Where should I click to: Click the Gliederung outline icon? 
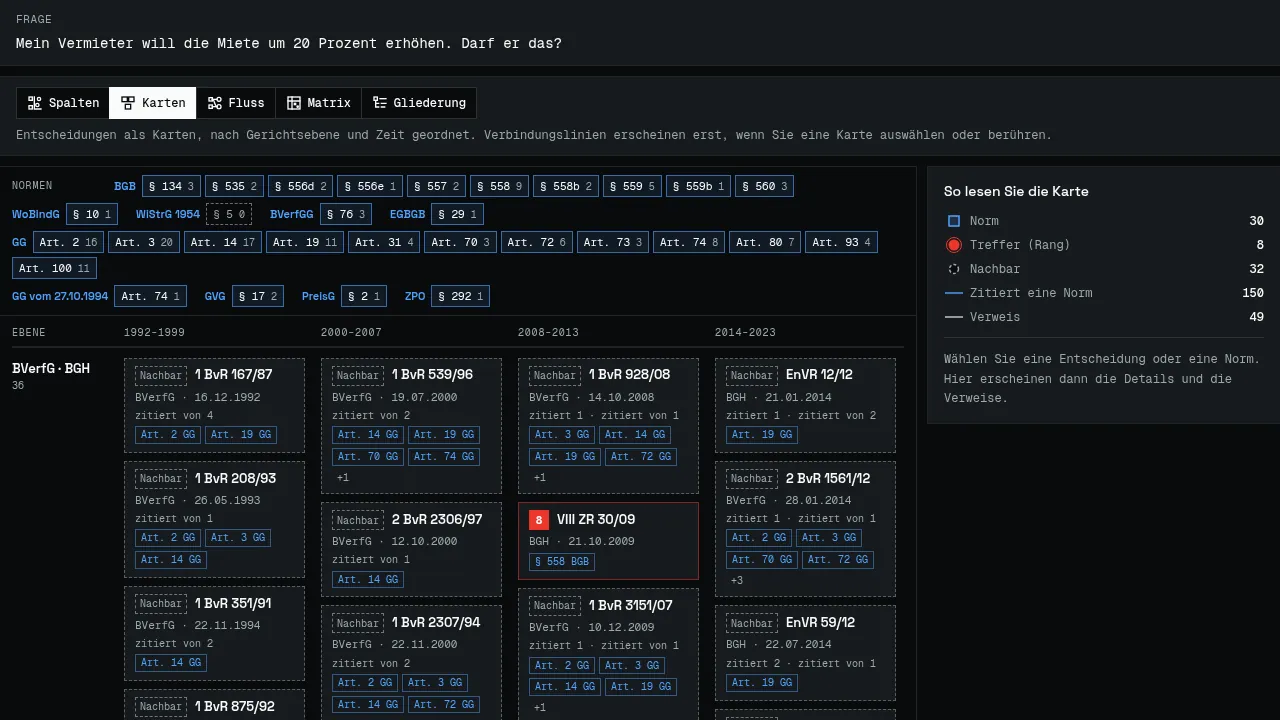coord(380,103)
